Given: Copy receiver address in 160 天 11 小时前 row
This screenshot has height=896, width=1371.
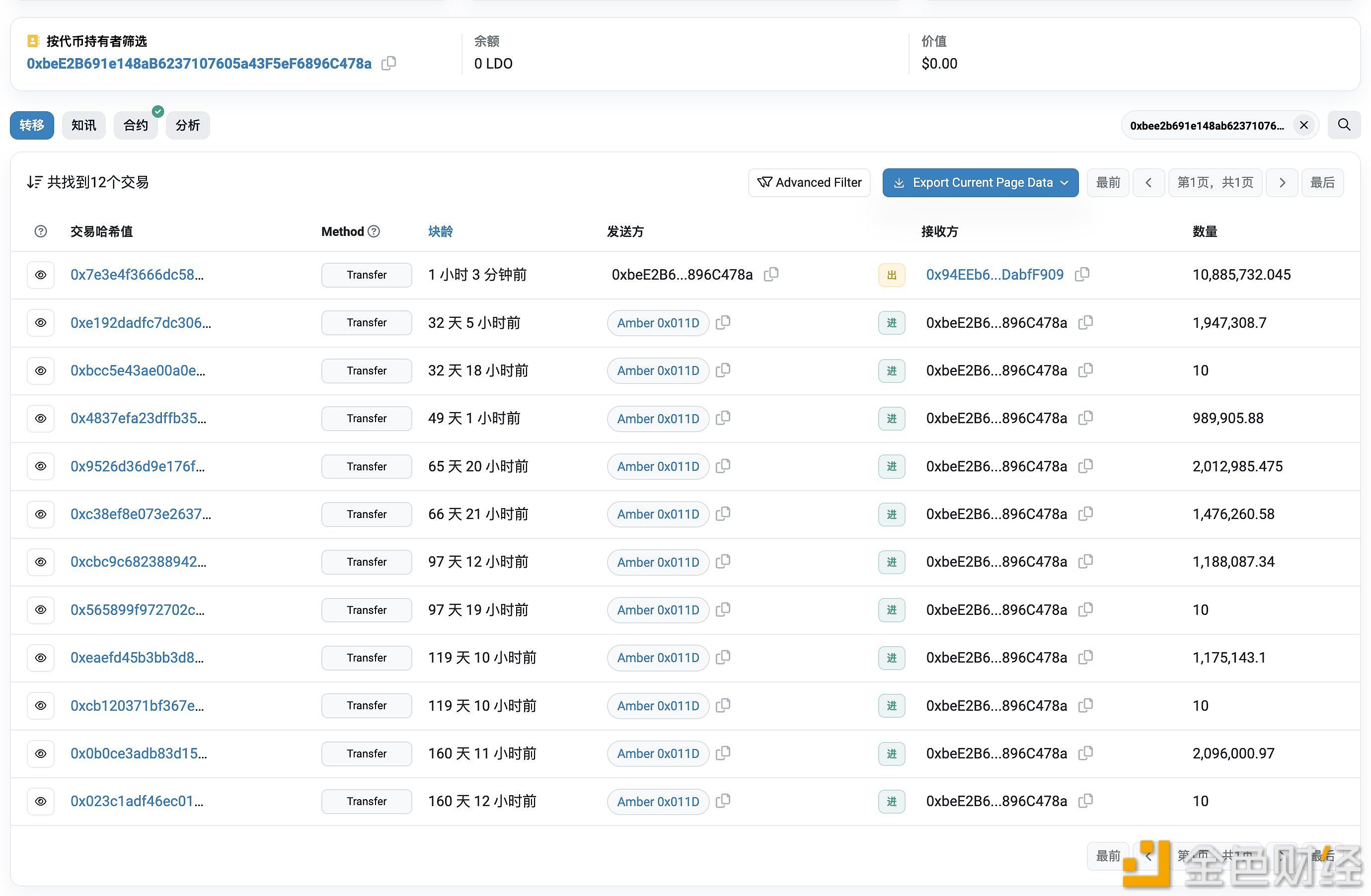Looking at the screenshot, I should coord(1086,752).
